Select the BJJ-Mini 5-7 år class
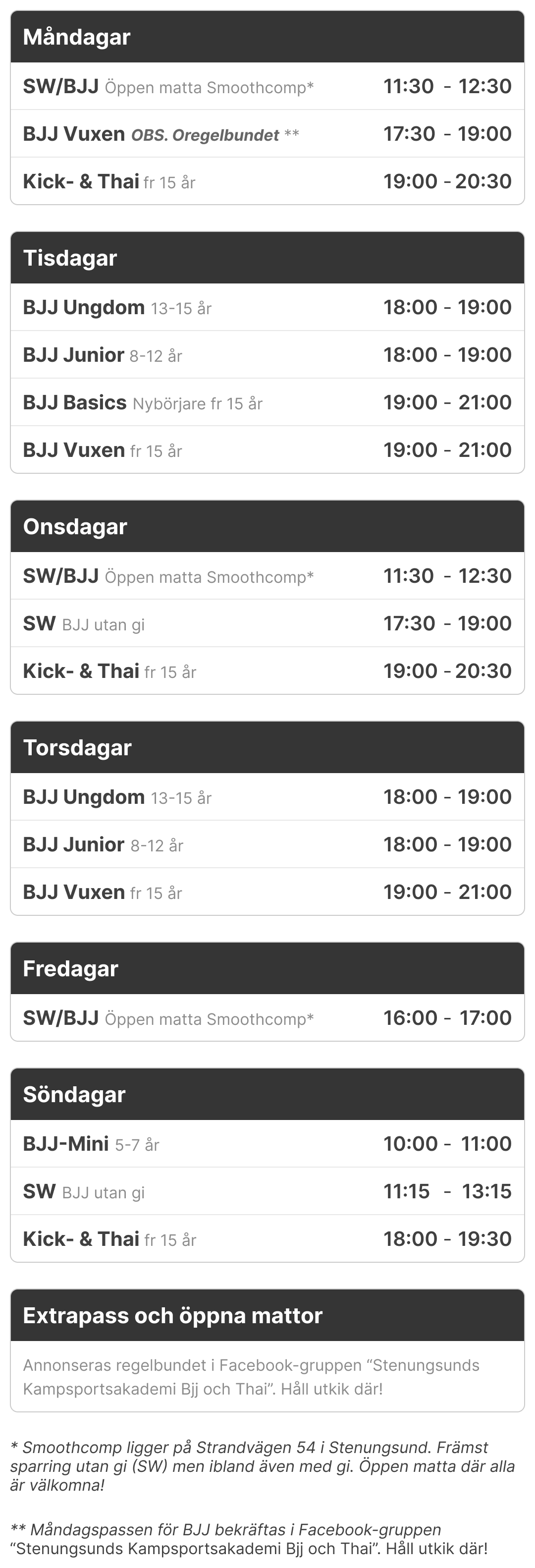This screenshot has width=535, height=1568. tap(267, 1144)
